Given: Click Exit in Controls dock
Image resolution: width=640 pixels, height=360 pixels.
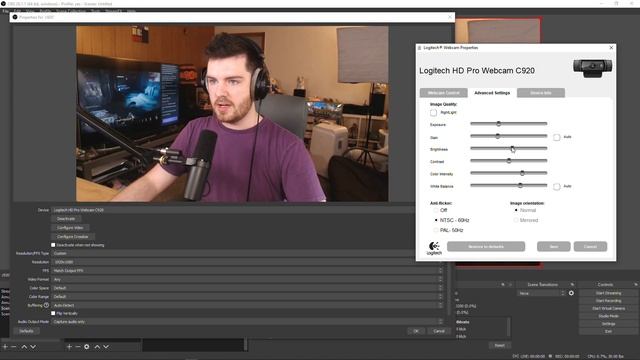Looking at the screenshot, I should click(608, 331).
